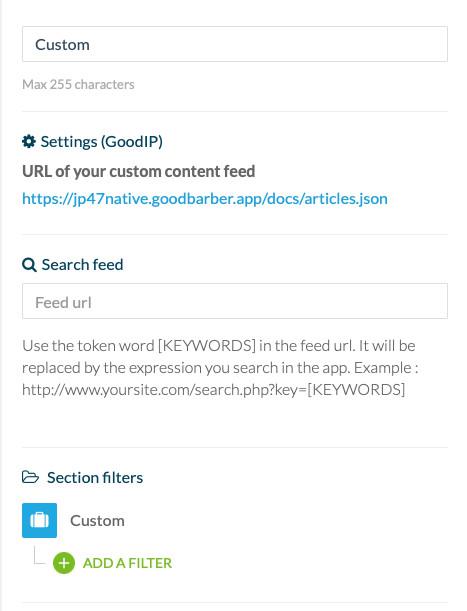The image size is (467, 611).
Task: Click the open folder icon by Section filters
Action: [x=30, y=477]
